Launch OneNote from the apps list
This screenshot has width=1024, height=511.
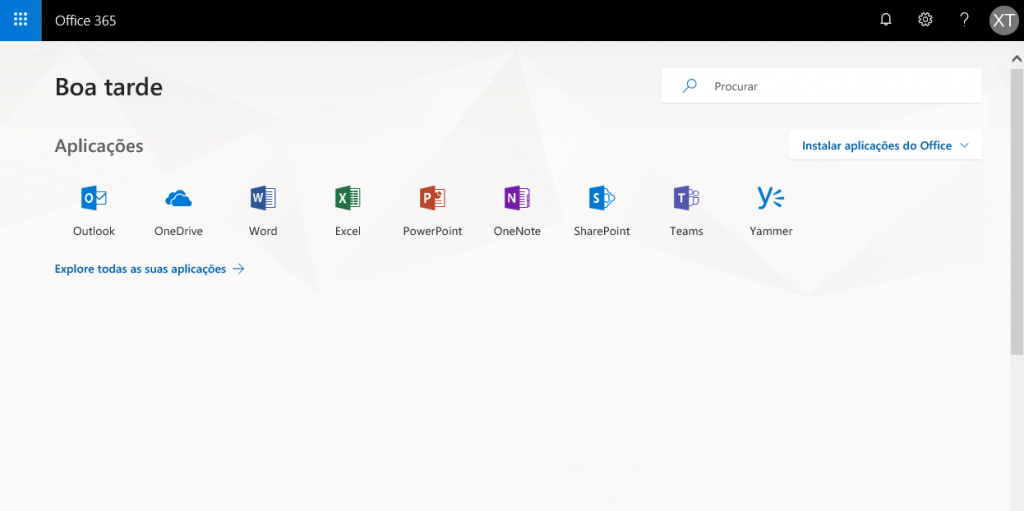click(x=517, y=210)
